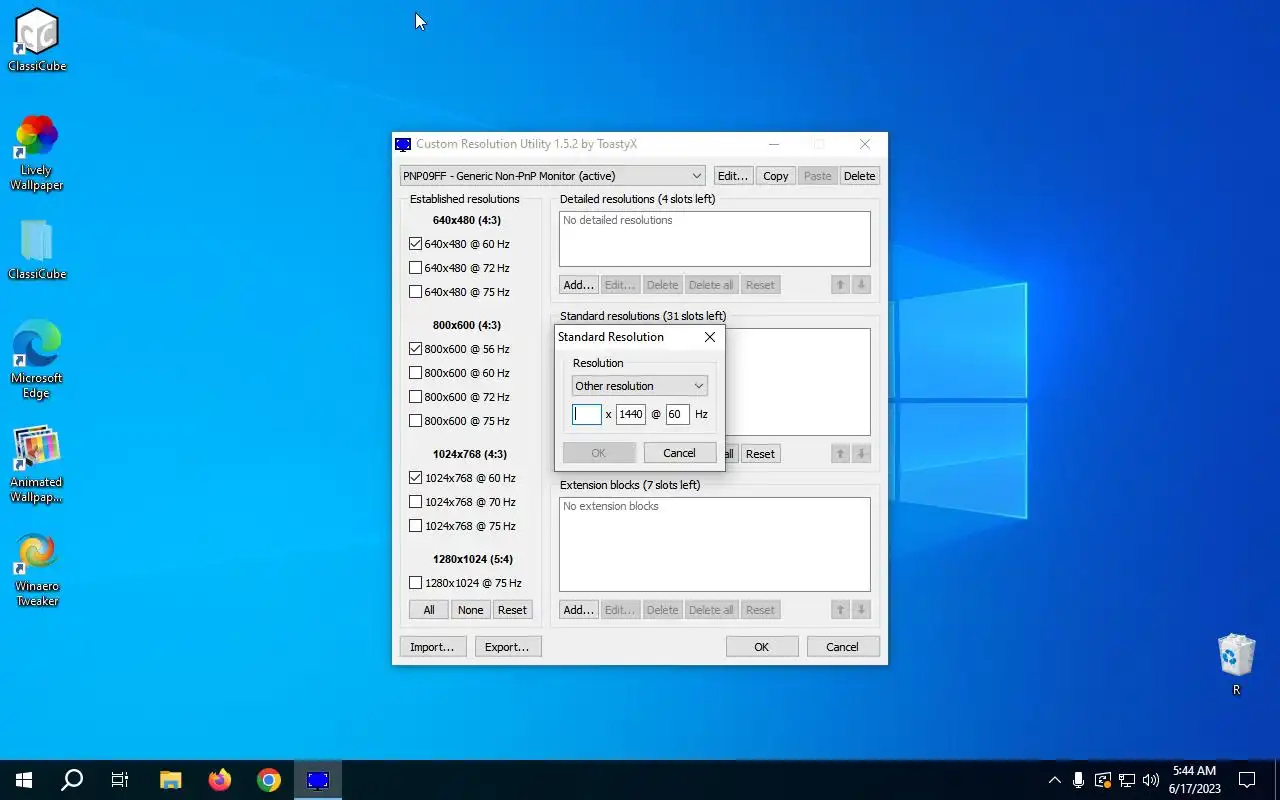Launch Microsoft Edge from the desktop
Image resolution: width=1280 pixels, height=800 pixels.
coord(37,359)
